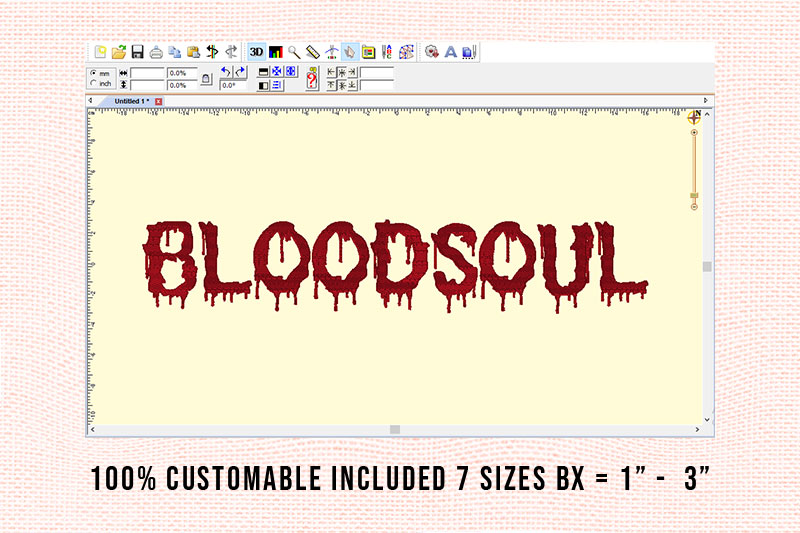The width and height of the screenshot is (800, 533).
Task: Click the vertical scrollbar down arrow
Action: coord(707,420)
